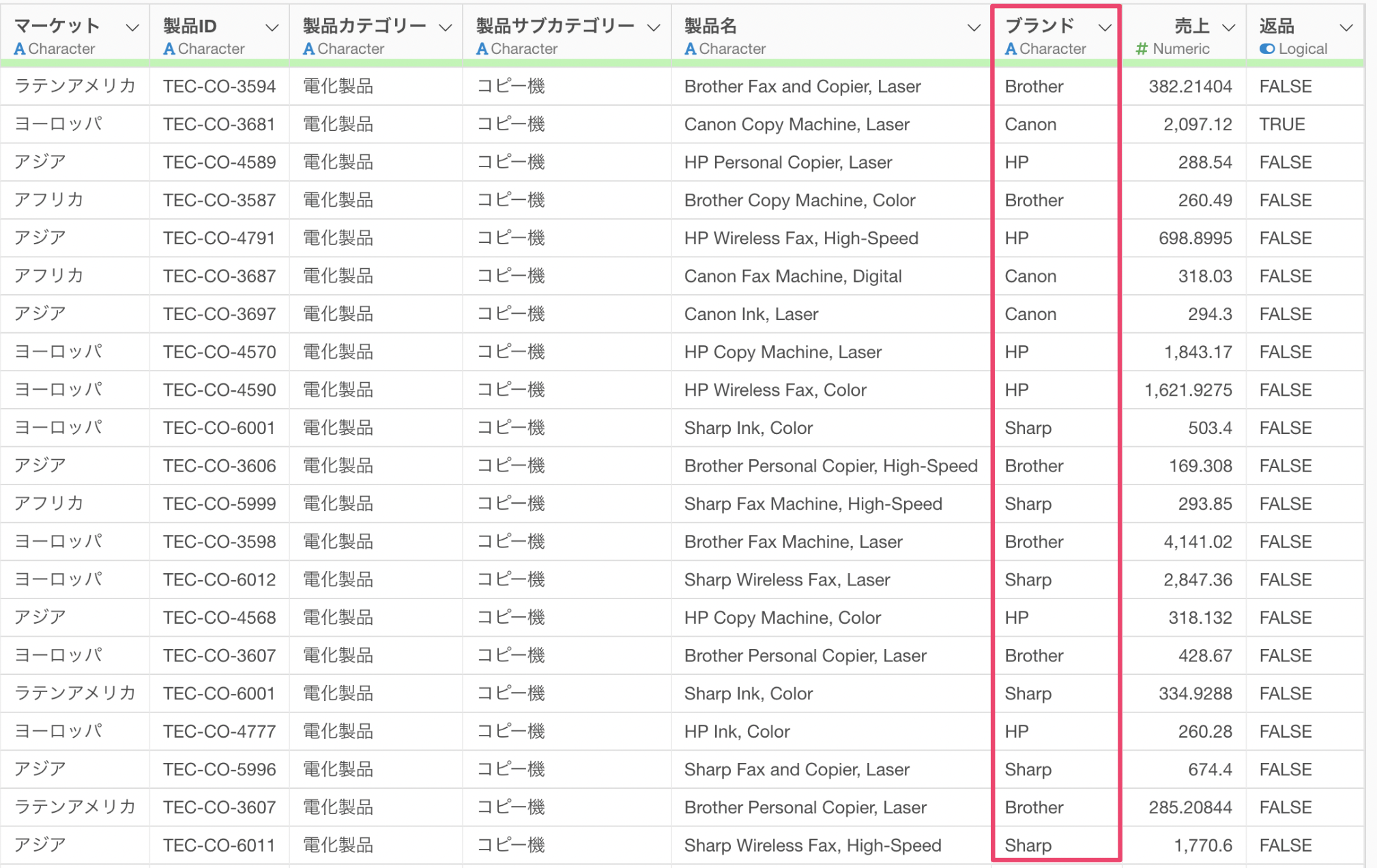Click the Logical type icon under 返品
Screen dimensions: 1377x868
coord(1267,49)
